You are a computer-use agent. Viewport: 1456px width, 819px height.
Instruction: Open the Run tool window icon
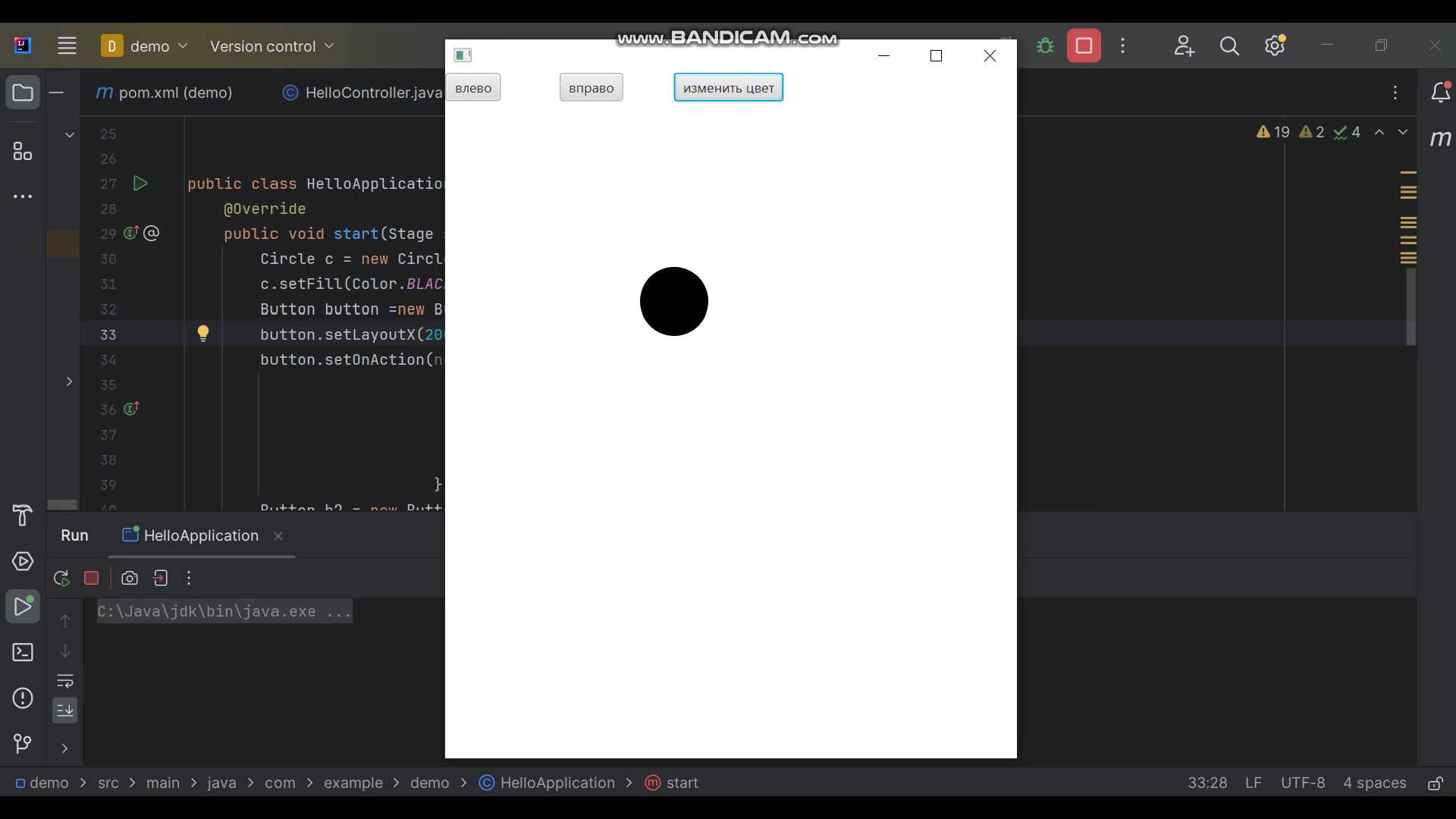point(23,607)
